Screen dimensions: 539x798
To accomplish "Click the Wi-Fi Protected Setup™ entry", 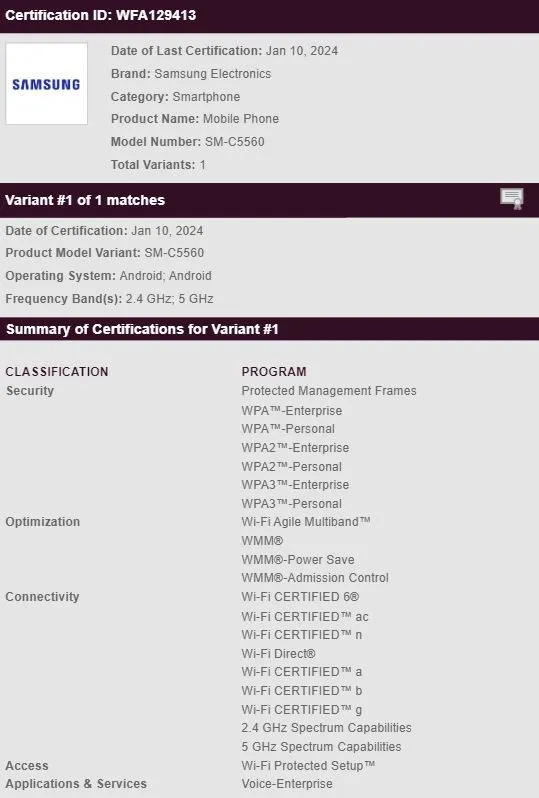I will coord(308,765).
